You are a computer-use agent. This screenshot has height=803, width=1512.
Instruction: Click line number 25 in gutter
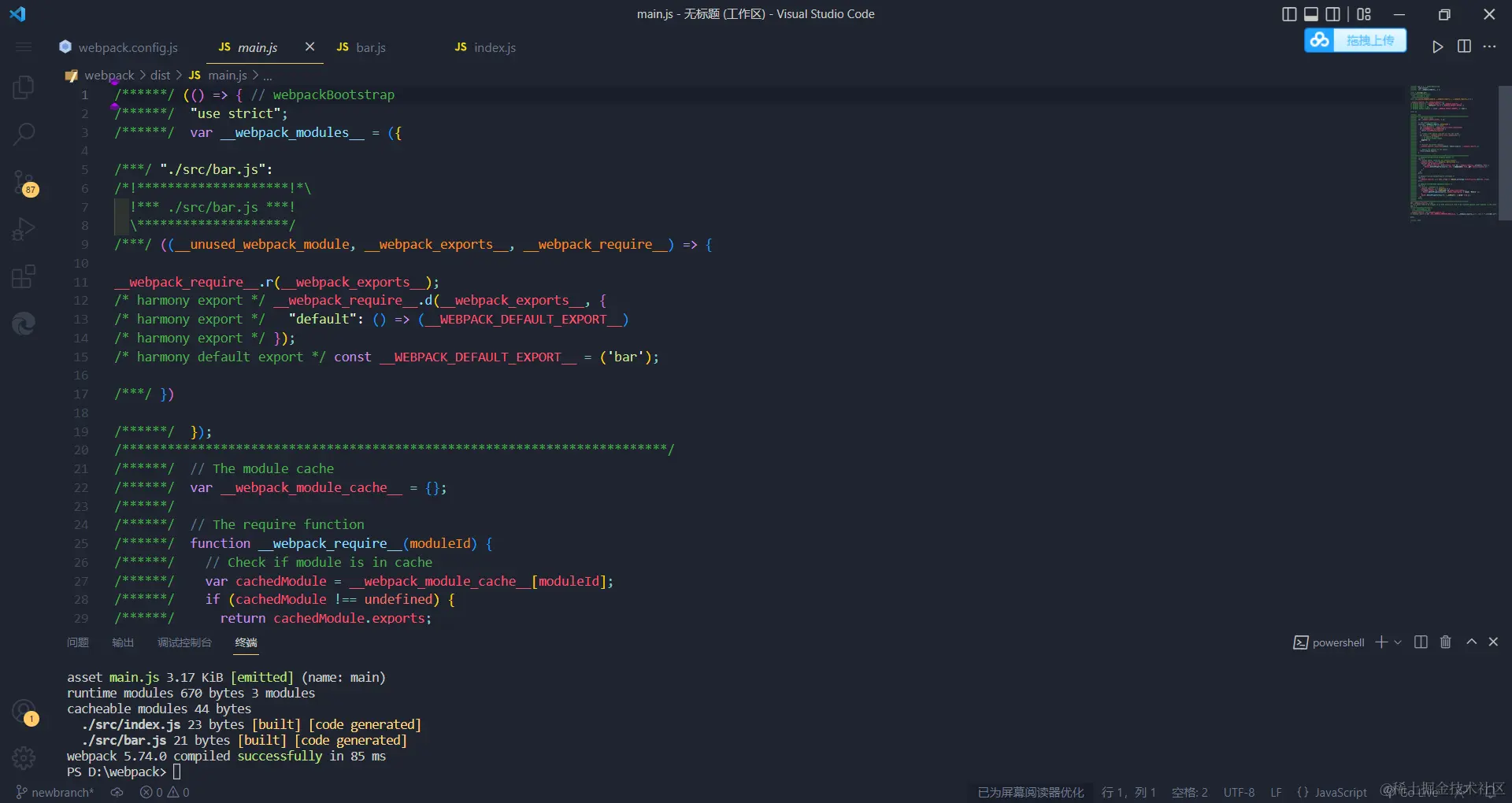(x=81, y=543)
